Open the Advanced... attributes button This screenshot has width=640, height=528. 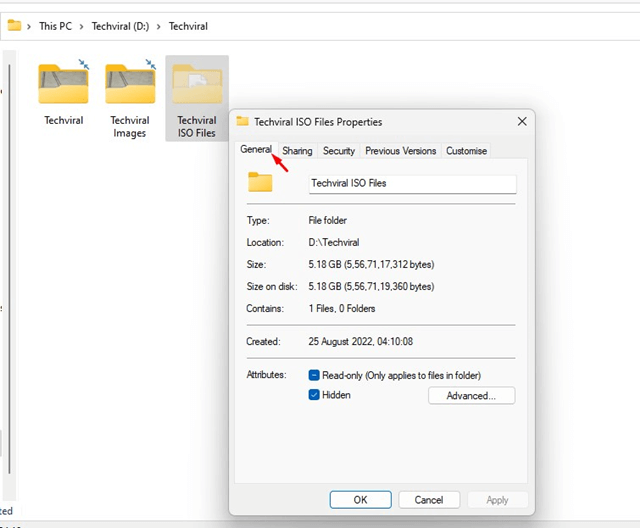(471, 396)
